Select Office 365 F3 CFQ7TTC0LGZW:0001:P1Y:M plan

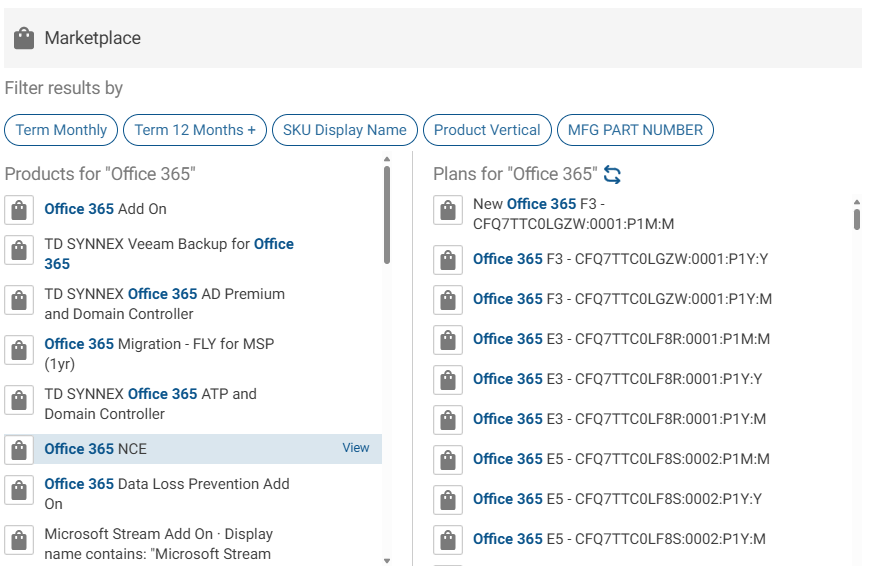[622, 299]
